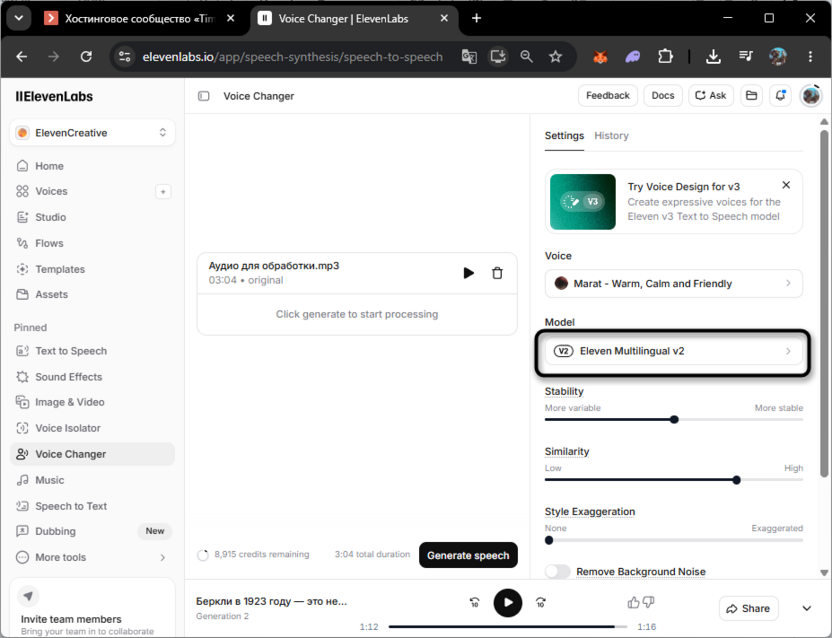Adjust the Style Exaggeration slider
This screenshot has height=638, width=832.
(x=673, y=540)
